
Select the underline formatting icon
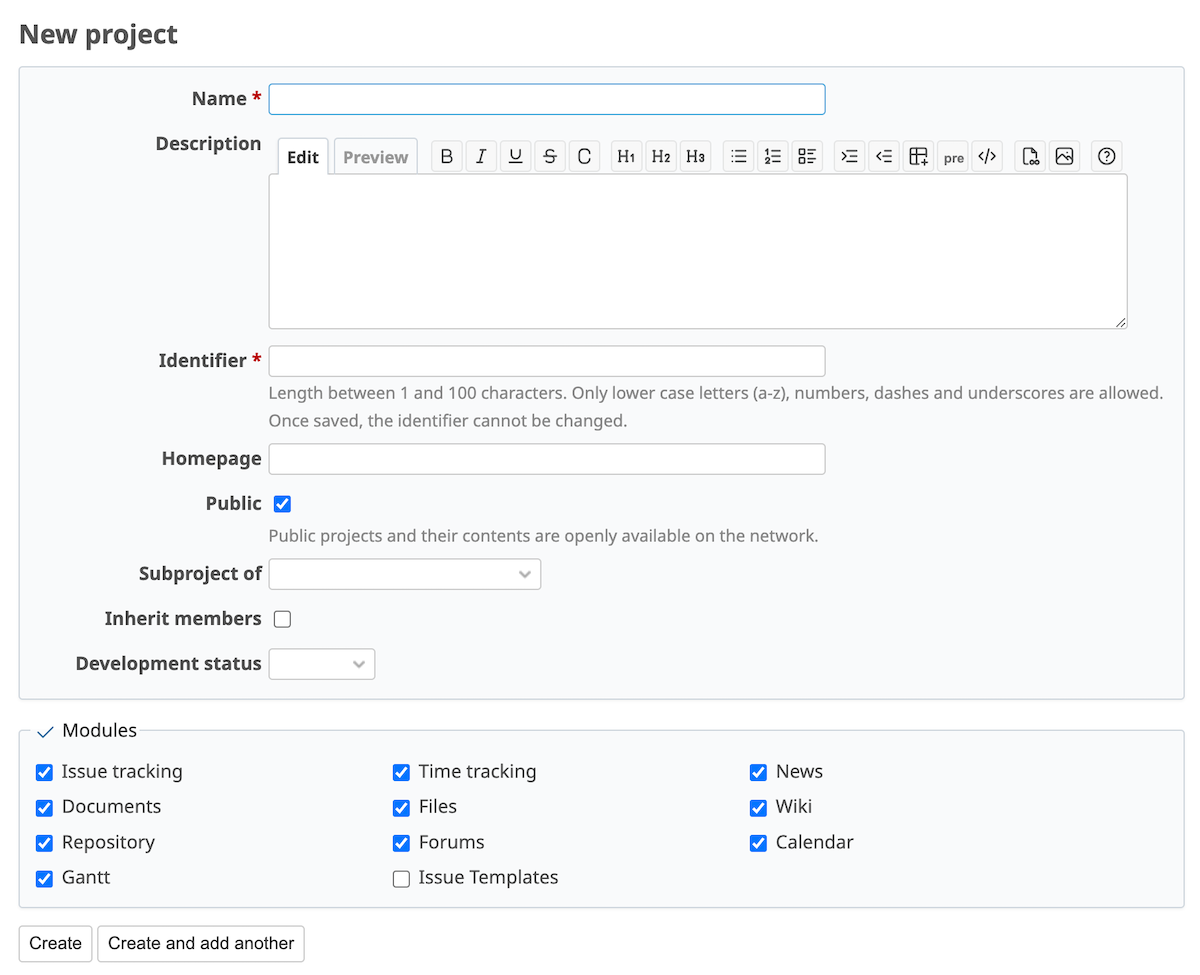515,156
